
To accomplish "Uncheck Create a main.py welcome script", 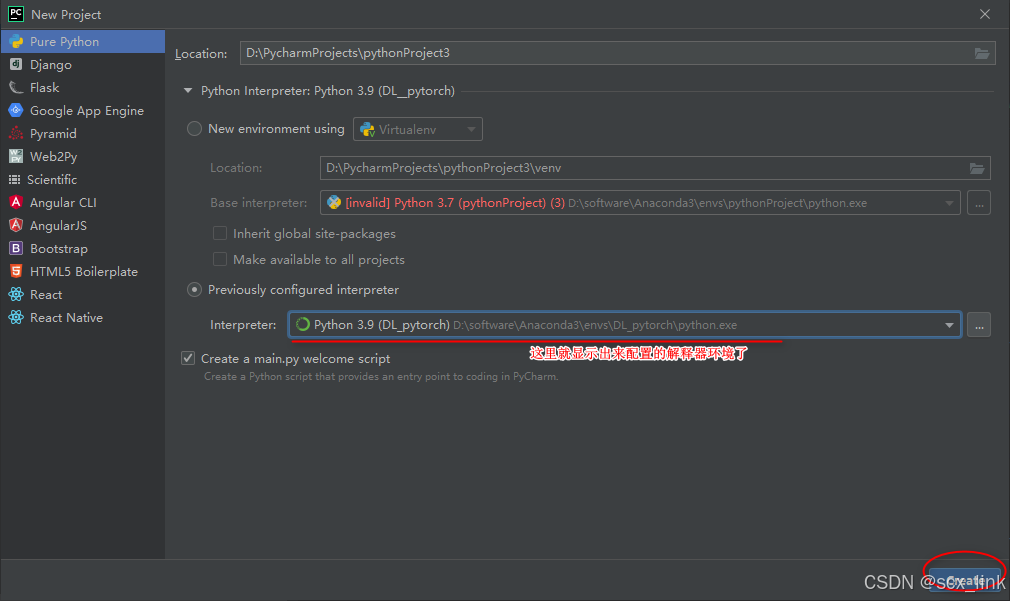I will coord(187,358).
